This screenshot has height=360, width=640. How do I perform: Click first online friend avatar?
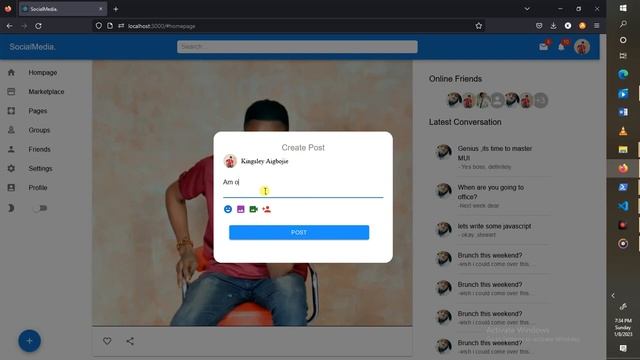(454, 100)
